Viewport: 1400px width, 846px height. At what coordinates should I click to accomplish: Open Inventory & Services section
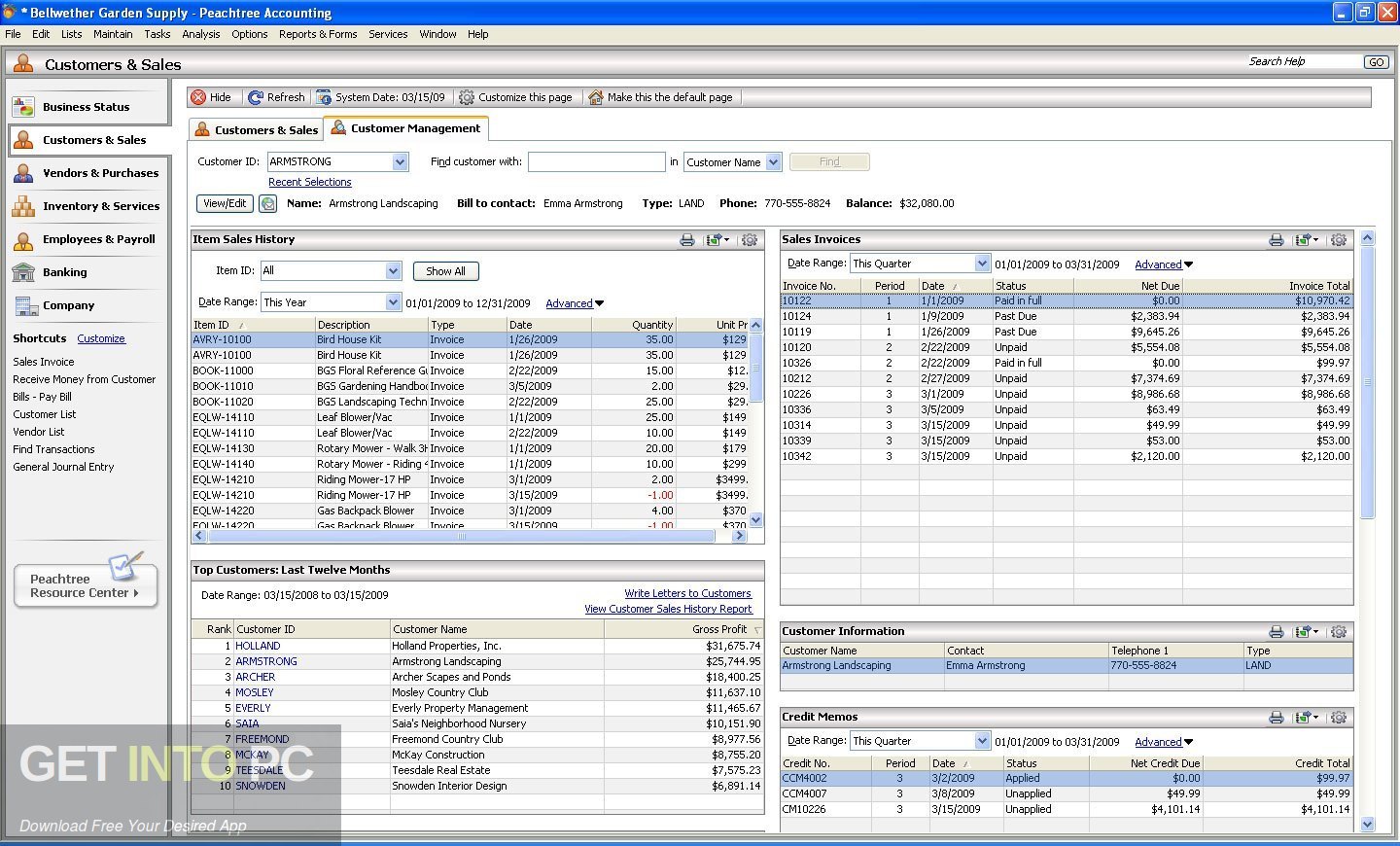click(x=88, y=206)
